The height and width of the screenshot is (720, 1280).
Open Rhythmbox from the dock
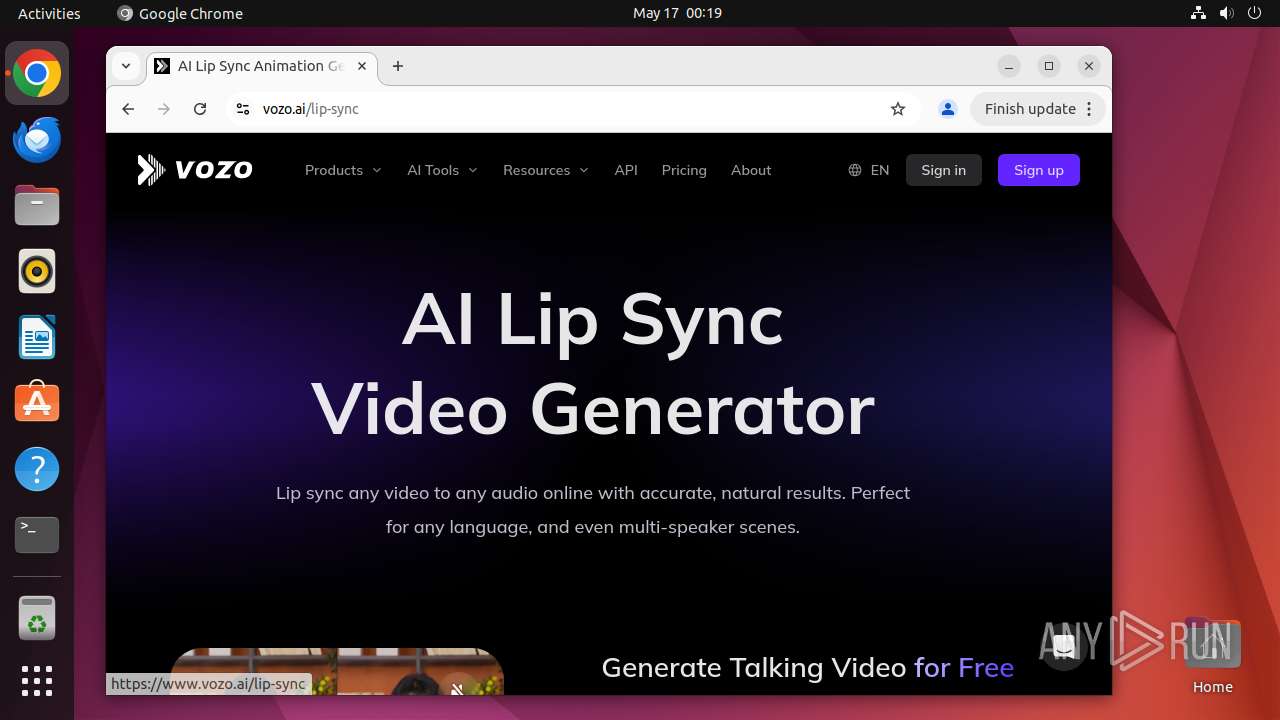(37, 271)
